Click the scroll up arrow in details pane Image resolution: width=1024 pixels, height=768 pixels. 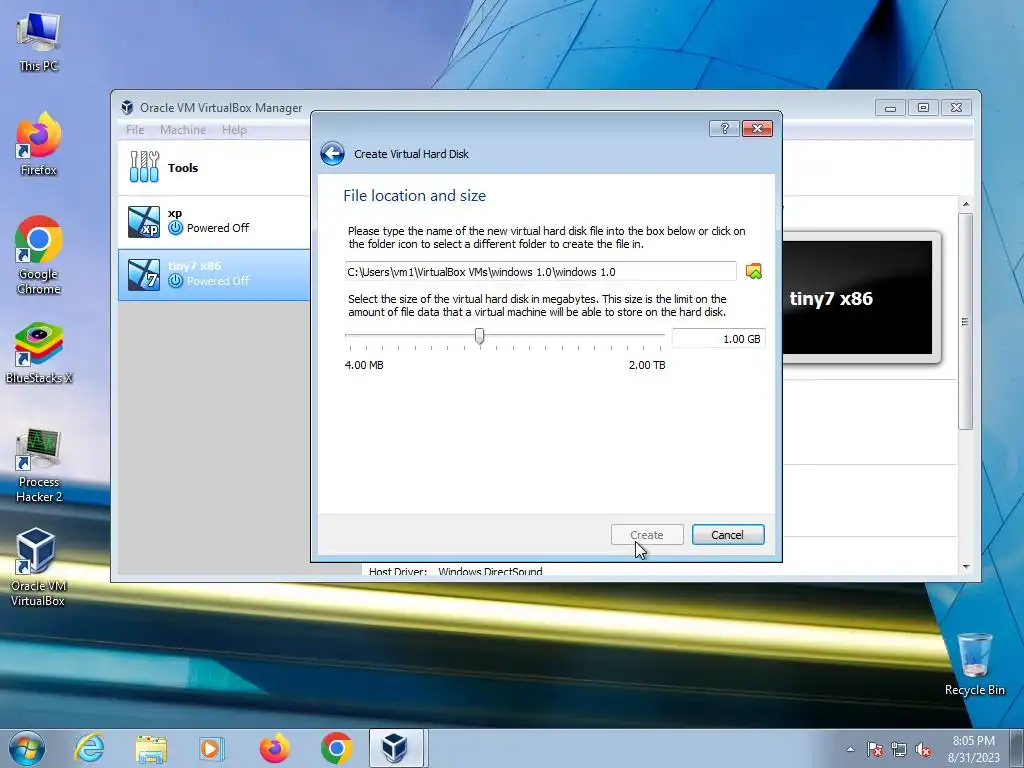tap(965, 204)
